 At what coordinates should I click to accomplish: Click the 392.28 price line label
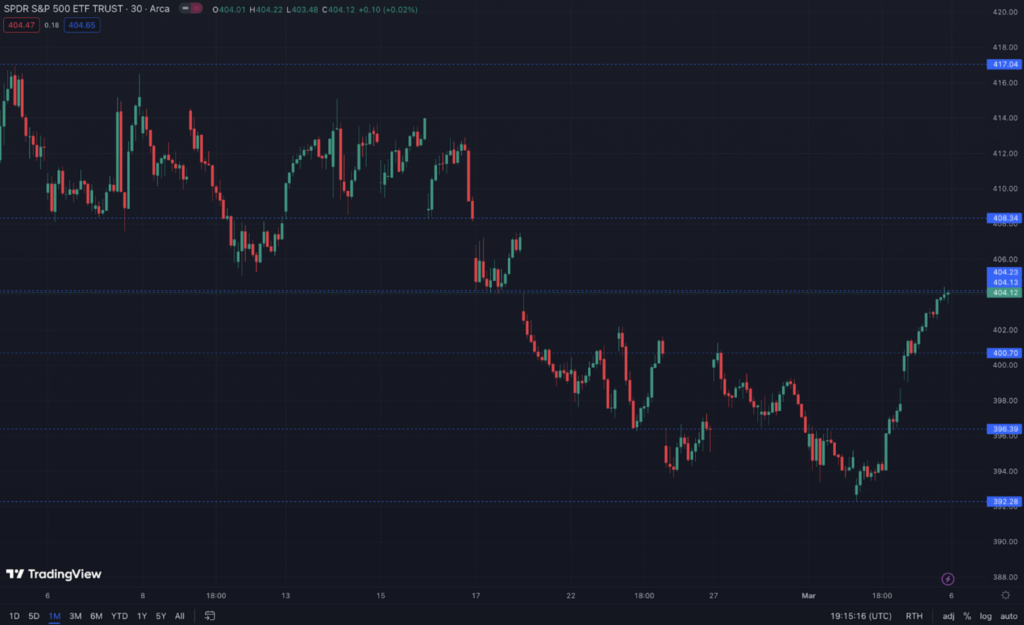coord(1004,502)
